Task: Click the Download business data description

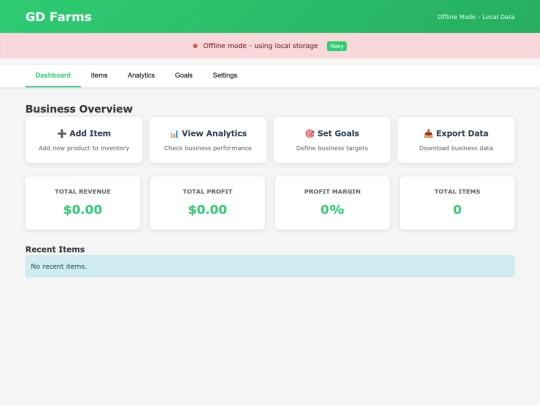Action: (456, 148)
